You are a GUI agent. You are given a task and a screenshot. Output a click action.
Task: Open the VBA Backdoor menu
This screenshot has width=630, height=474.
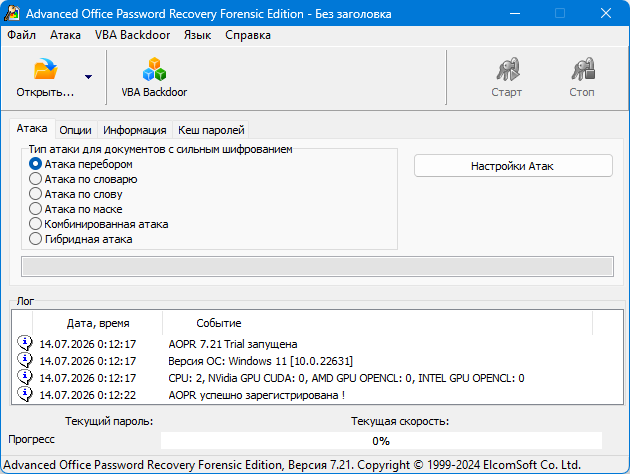pos(132,35)
